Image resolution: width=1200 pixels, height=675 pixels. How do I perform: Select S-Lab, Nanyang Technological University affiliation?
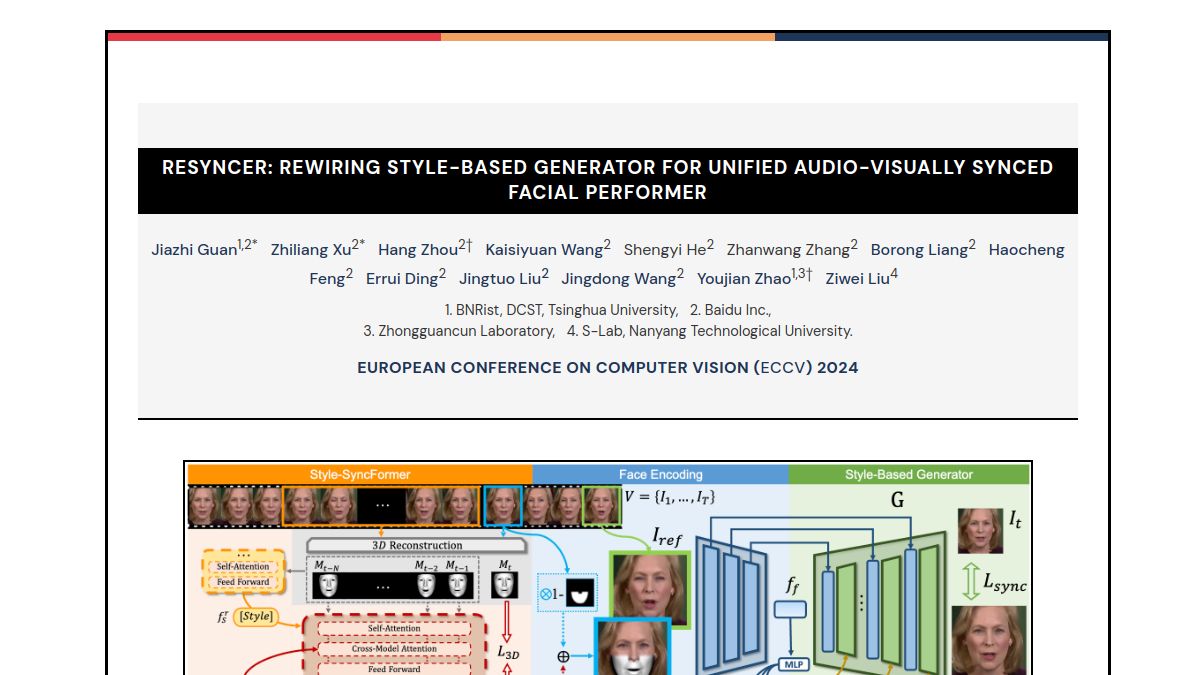pos(710,331)
